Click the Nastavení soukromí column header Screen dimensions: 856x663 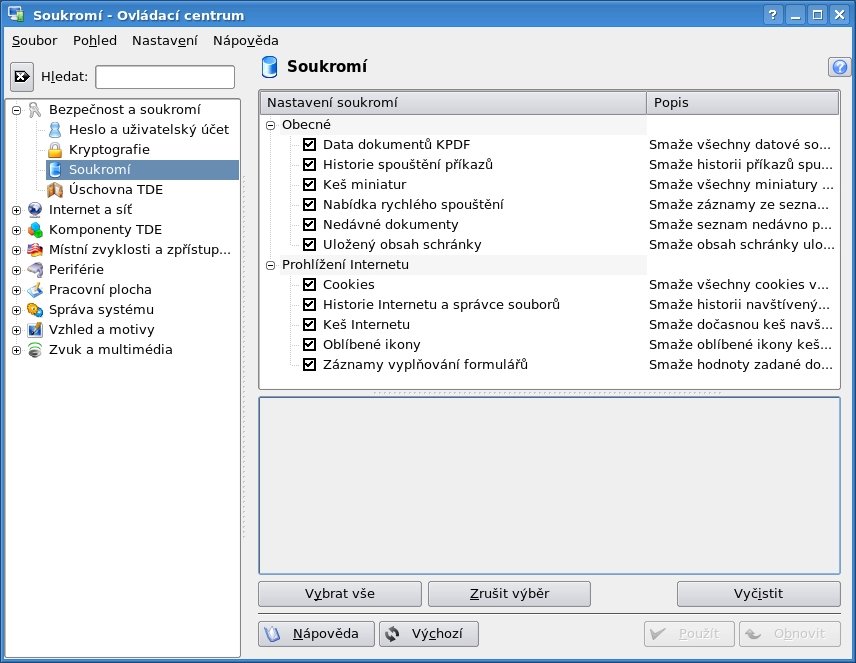pyautogui.click(x=453, y=103)
